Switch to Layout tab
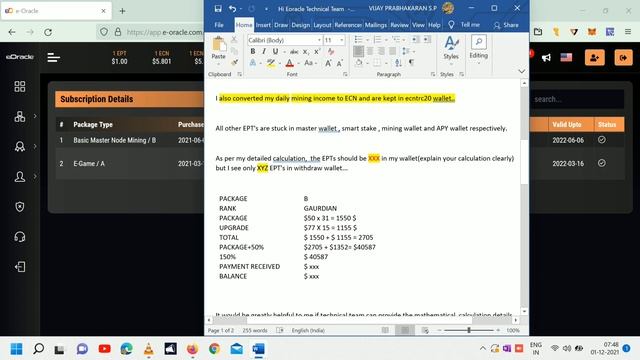Screen dimensions: 640x360 322,25
